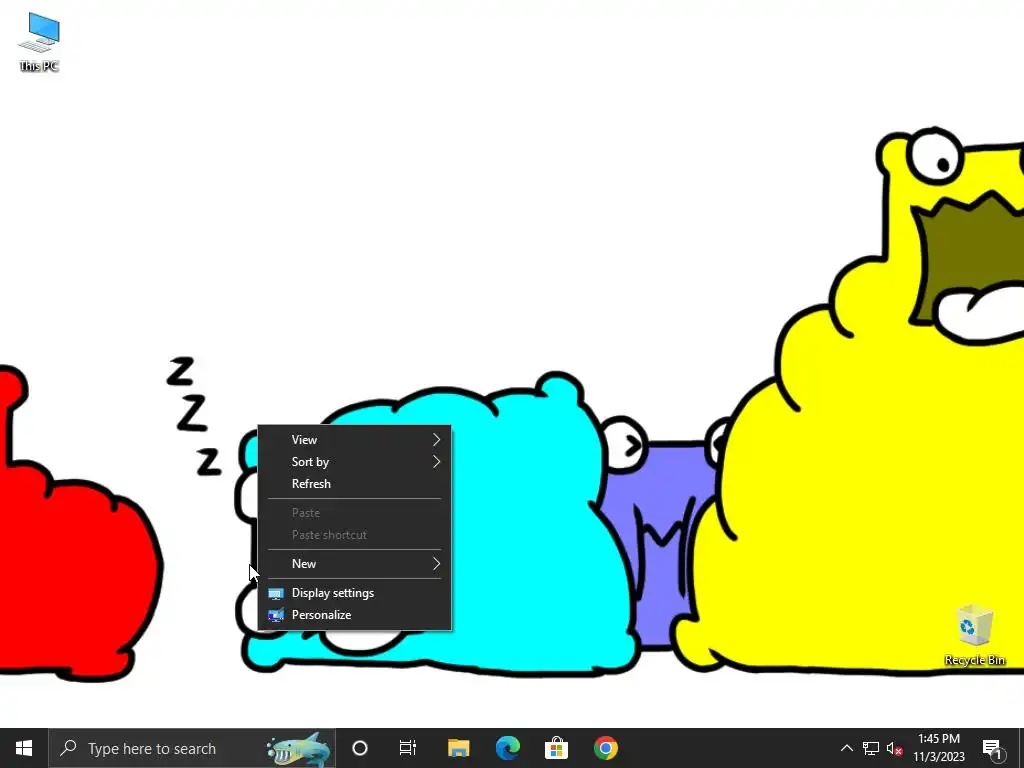Choose Personalize in the context menu
Image resolution: width=1024 pixels, height=768 pixels.
pos(355,615)
